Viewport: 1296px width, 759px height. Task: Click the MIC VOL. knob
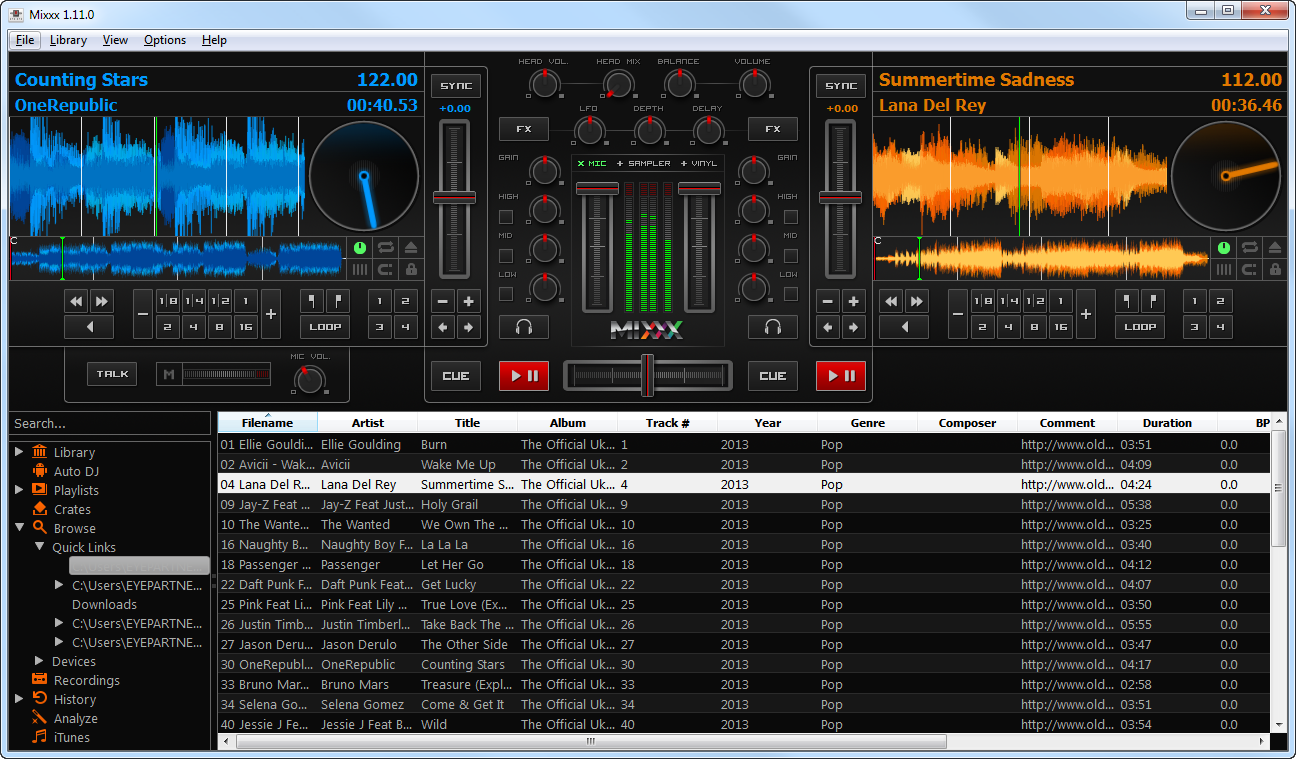point(310,379)
